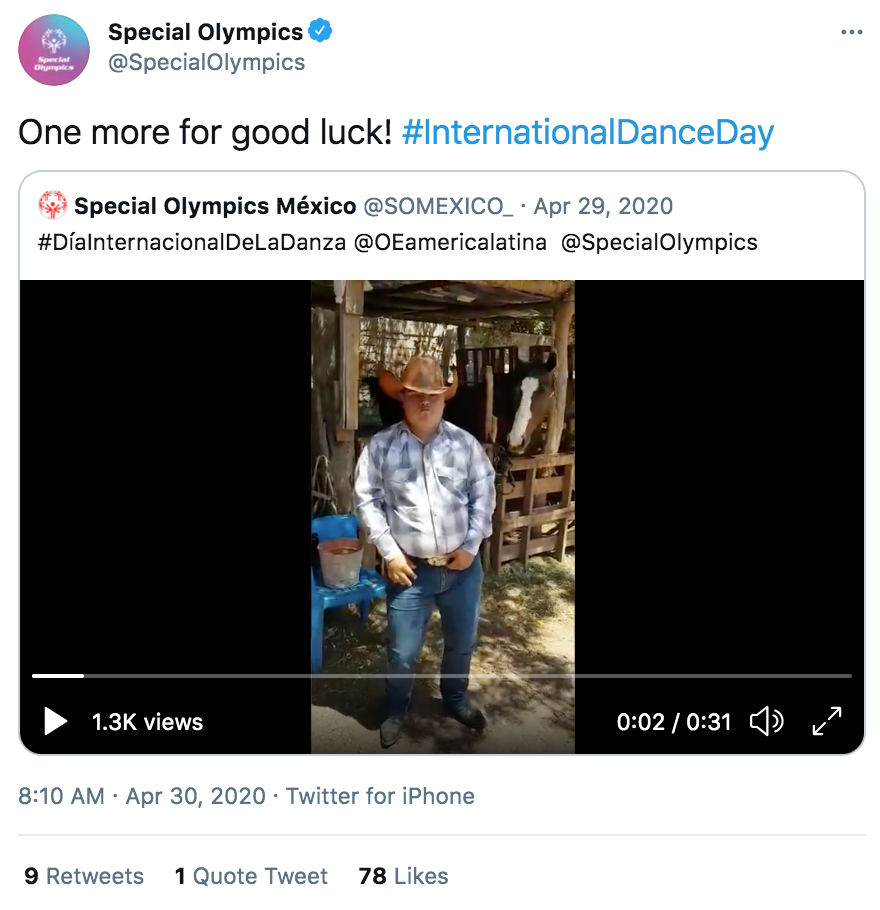Click the quoted tweet hashtag text line
This screenshot has height=910, width=880.
(x=398, y=242)
